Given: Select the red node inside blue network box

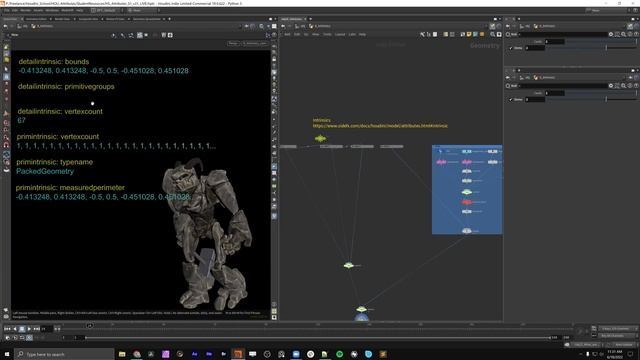Looking at the screenshot, I should pos(467,202).
